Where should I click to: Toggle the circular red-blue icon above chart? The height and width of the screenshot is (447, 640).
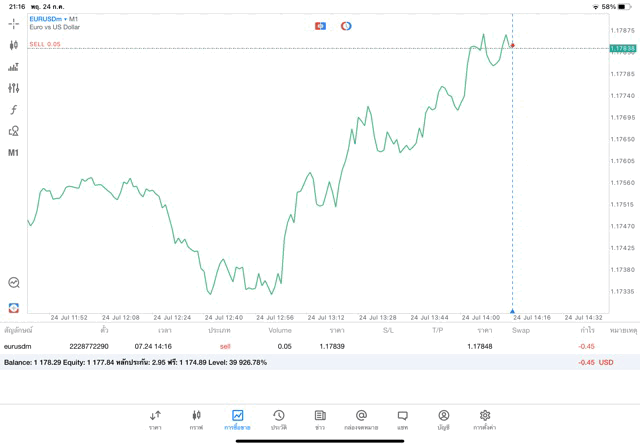346,26
